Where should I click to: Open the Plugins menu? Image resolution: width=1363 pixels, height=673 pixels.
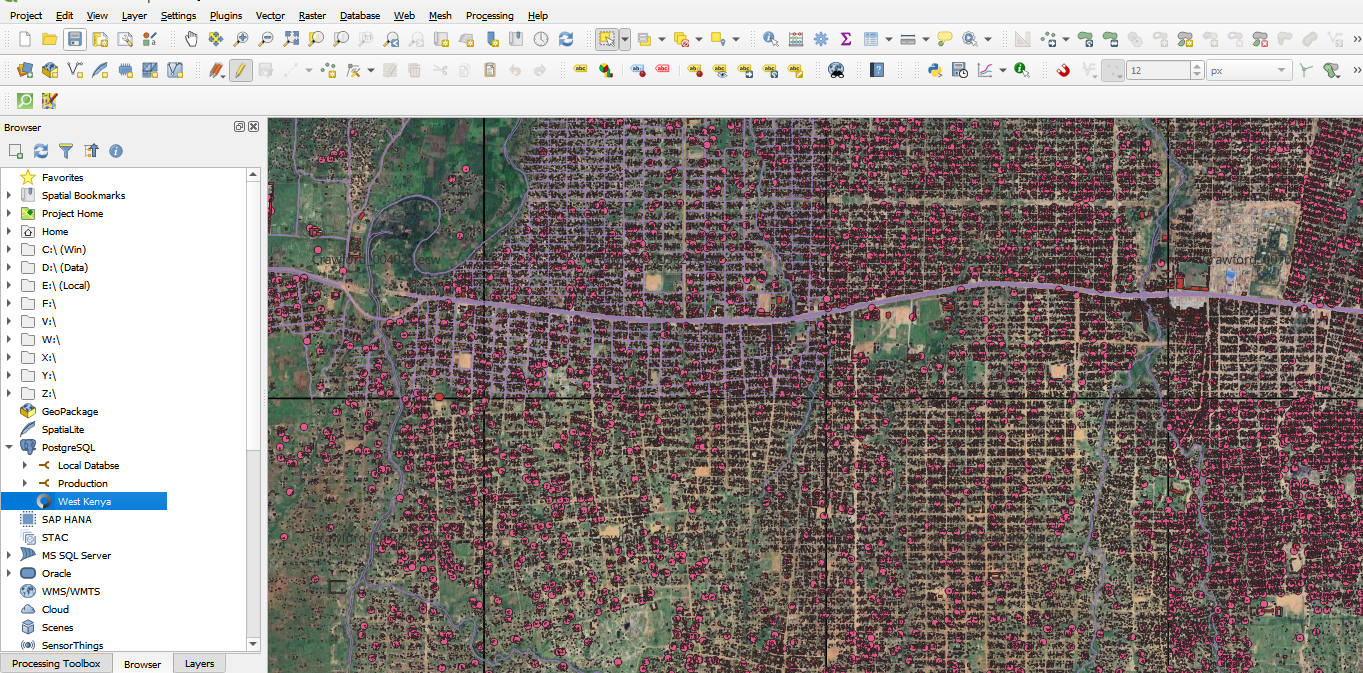(x=226, y=16)
